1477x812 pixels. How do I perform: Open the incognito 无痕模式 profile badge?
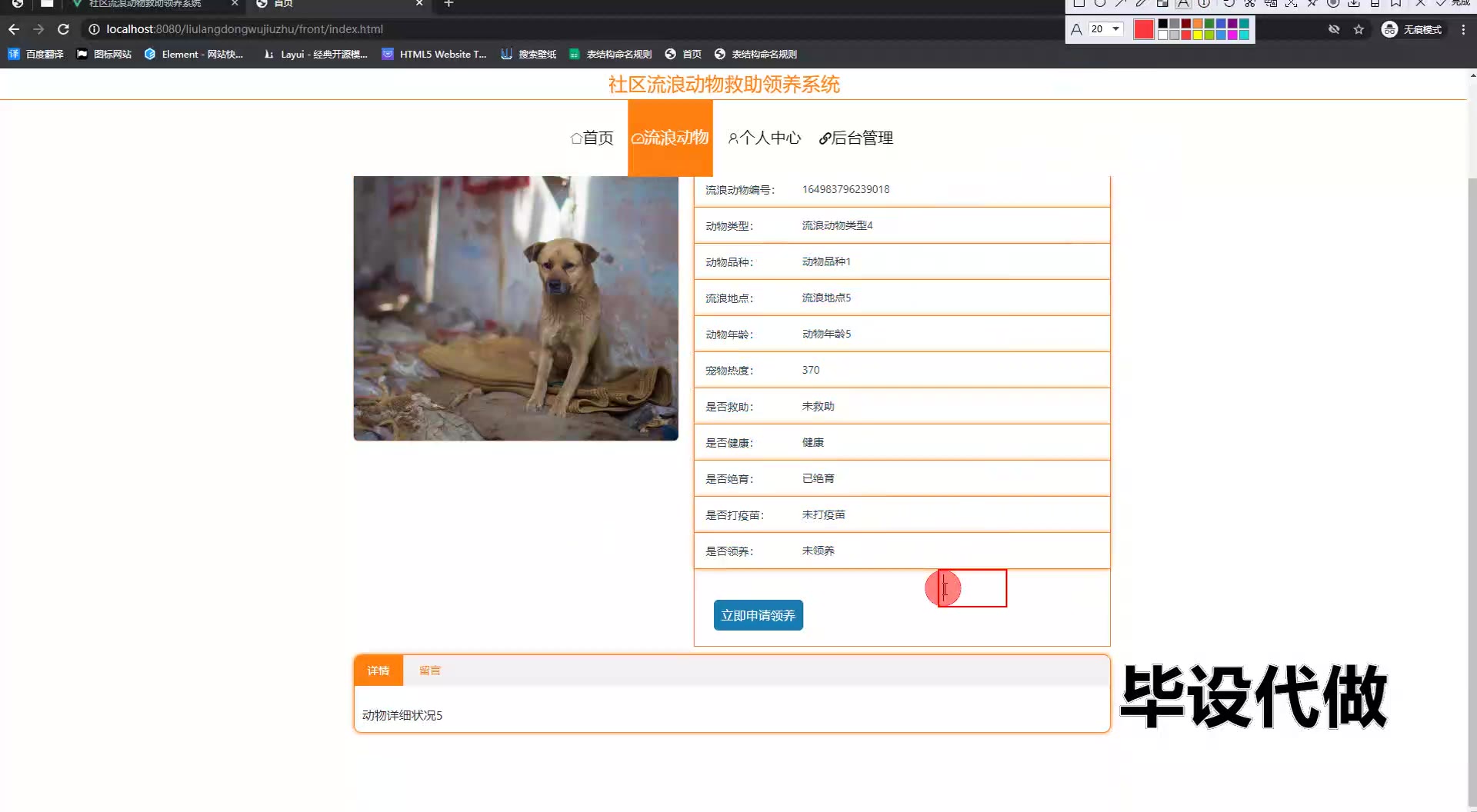(1412, 29)
